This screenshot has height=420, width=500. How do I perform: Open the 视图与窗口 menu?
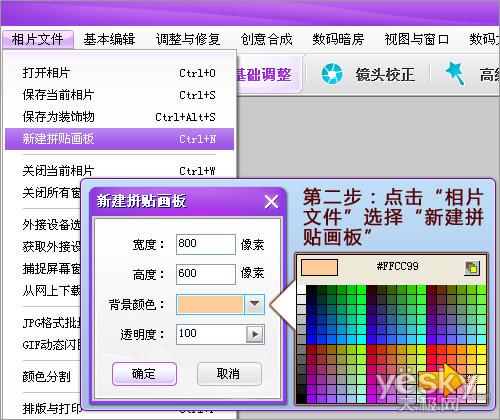(417, 39)
